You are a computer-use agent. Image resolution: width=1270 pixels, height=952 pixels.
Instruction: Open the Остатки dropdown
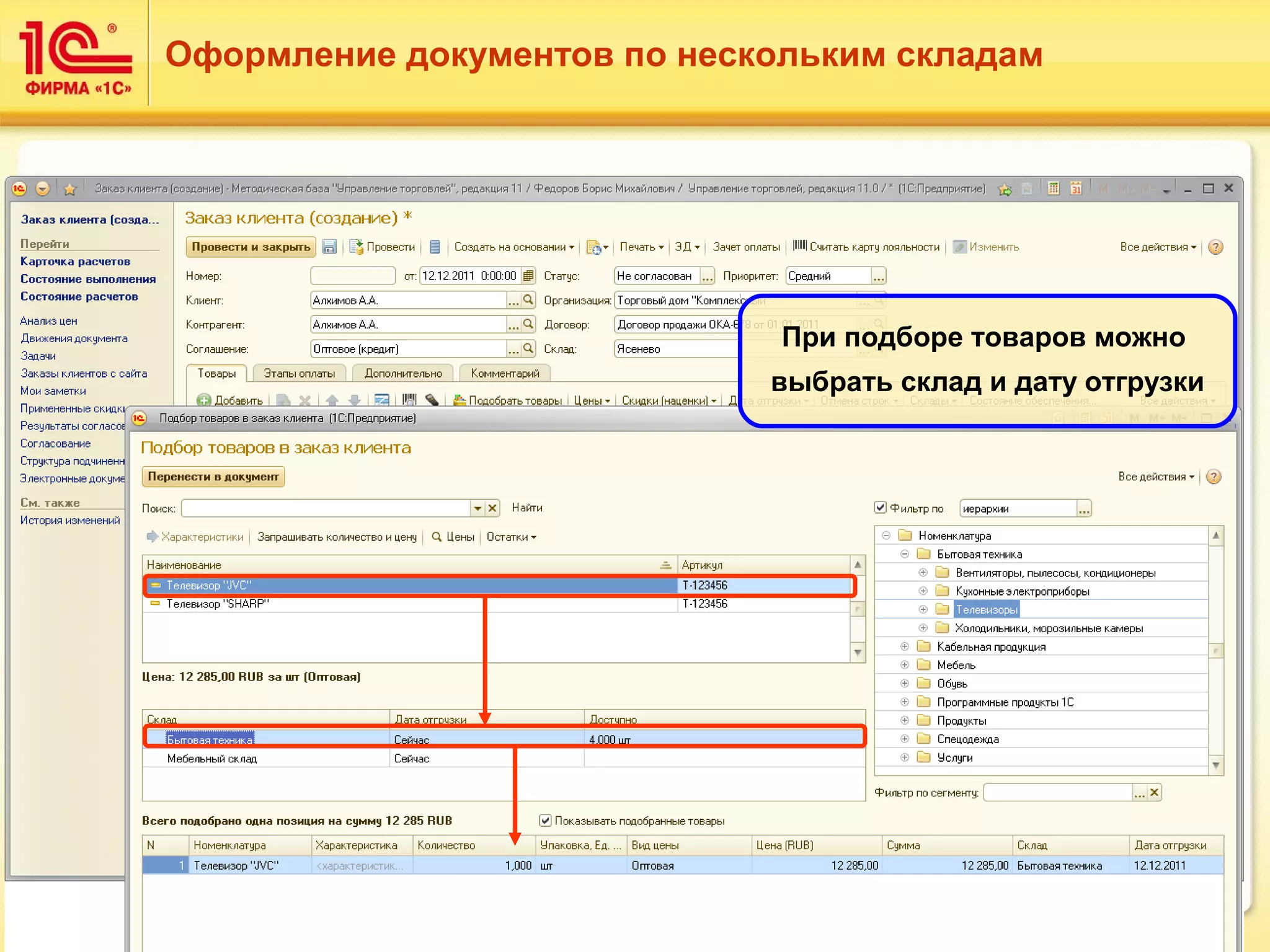point(511,537)
